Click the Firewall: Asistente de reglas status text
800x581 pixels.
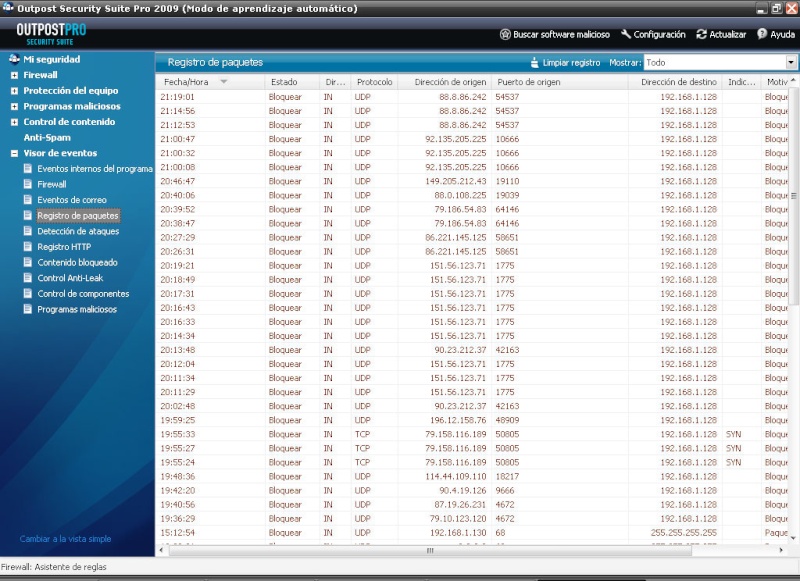click(x=54, y=567)
